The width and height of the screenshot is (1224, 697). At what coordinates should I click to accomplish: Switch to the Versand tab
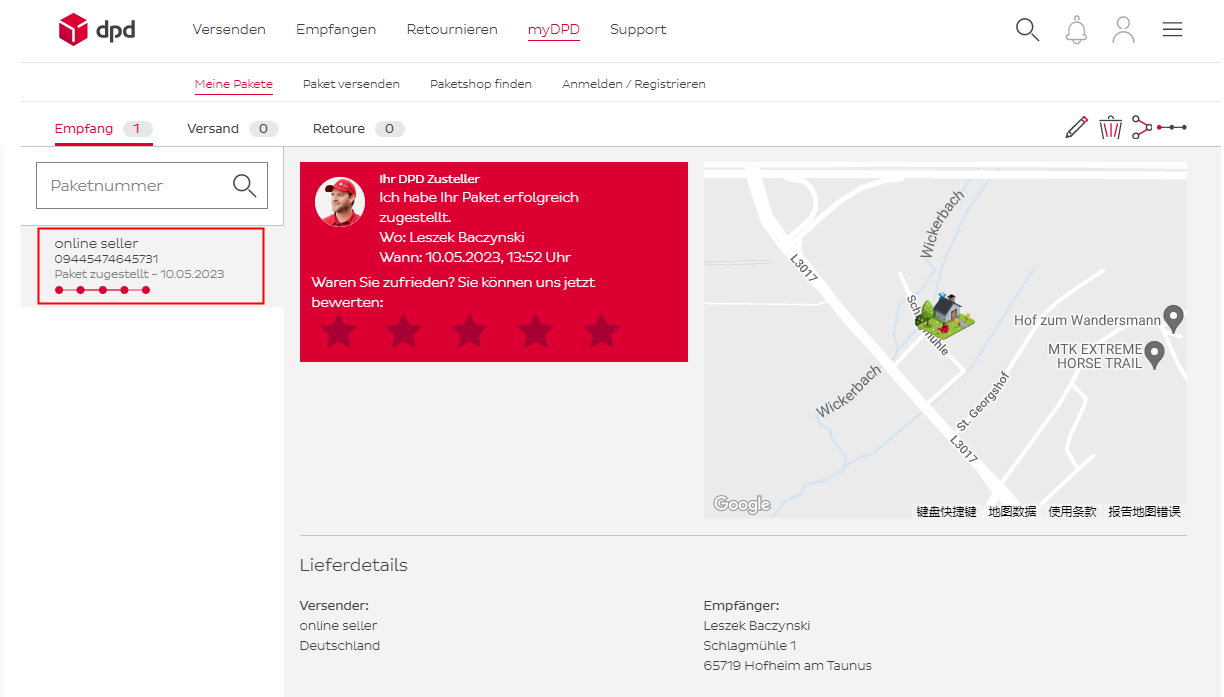tap(213, 129)
